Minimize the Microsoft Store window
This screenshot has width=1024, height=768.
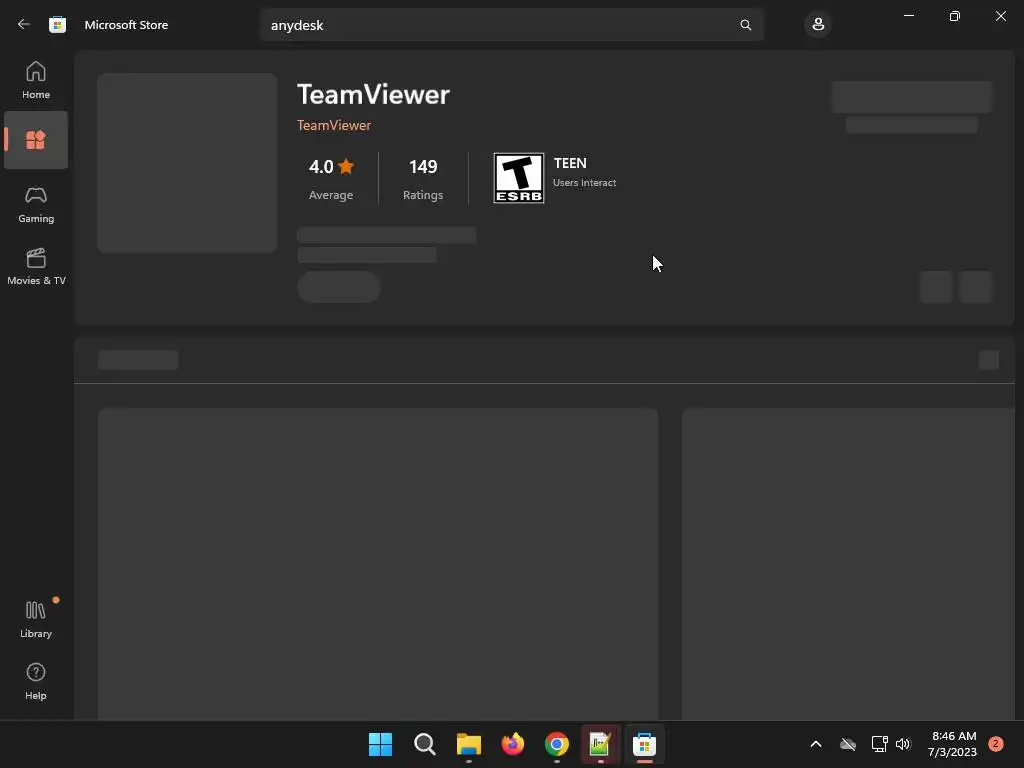tap(909, 16)
